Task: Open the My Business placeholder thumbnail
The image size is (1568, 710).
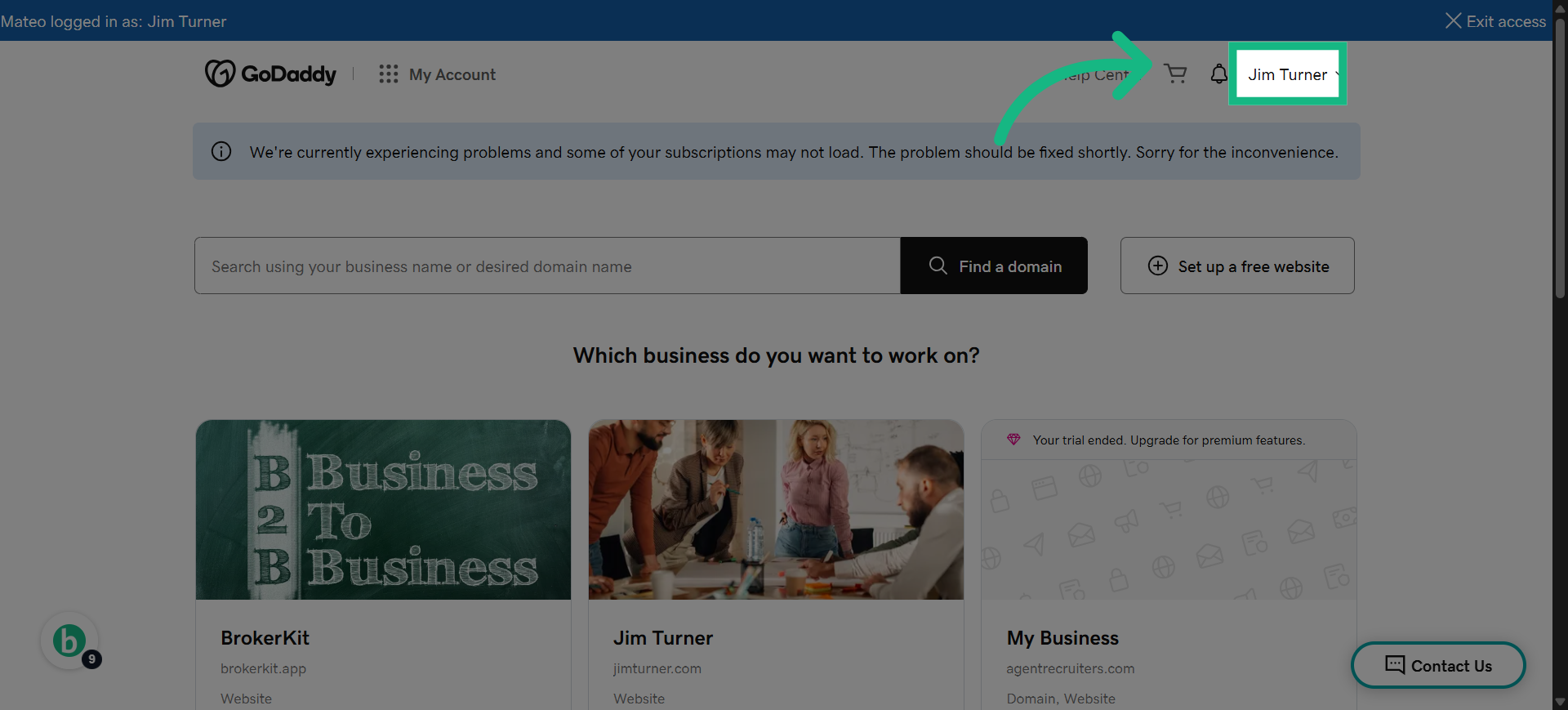Action: coord(1169,529)
